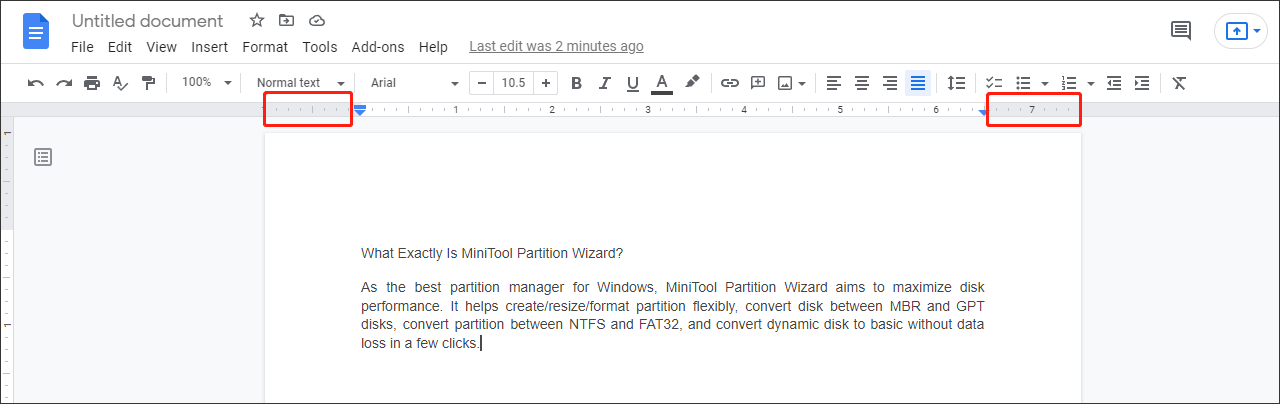
Task: Move the document using the folder icon
Action: 287,21
